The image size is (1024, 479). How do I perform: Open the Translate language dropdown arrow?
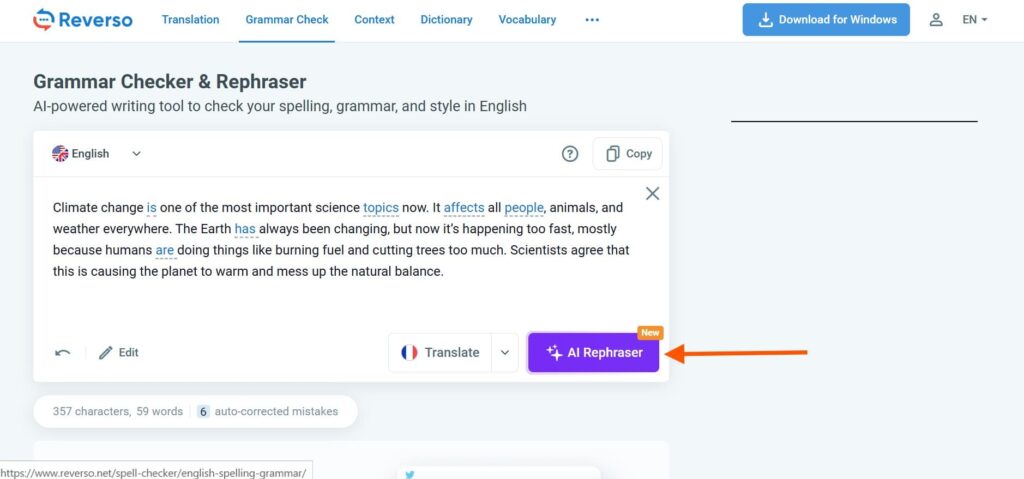tap(505, 353)
